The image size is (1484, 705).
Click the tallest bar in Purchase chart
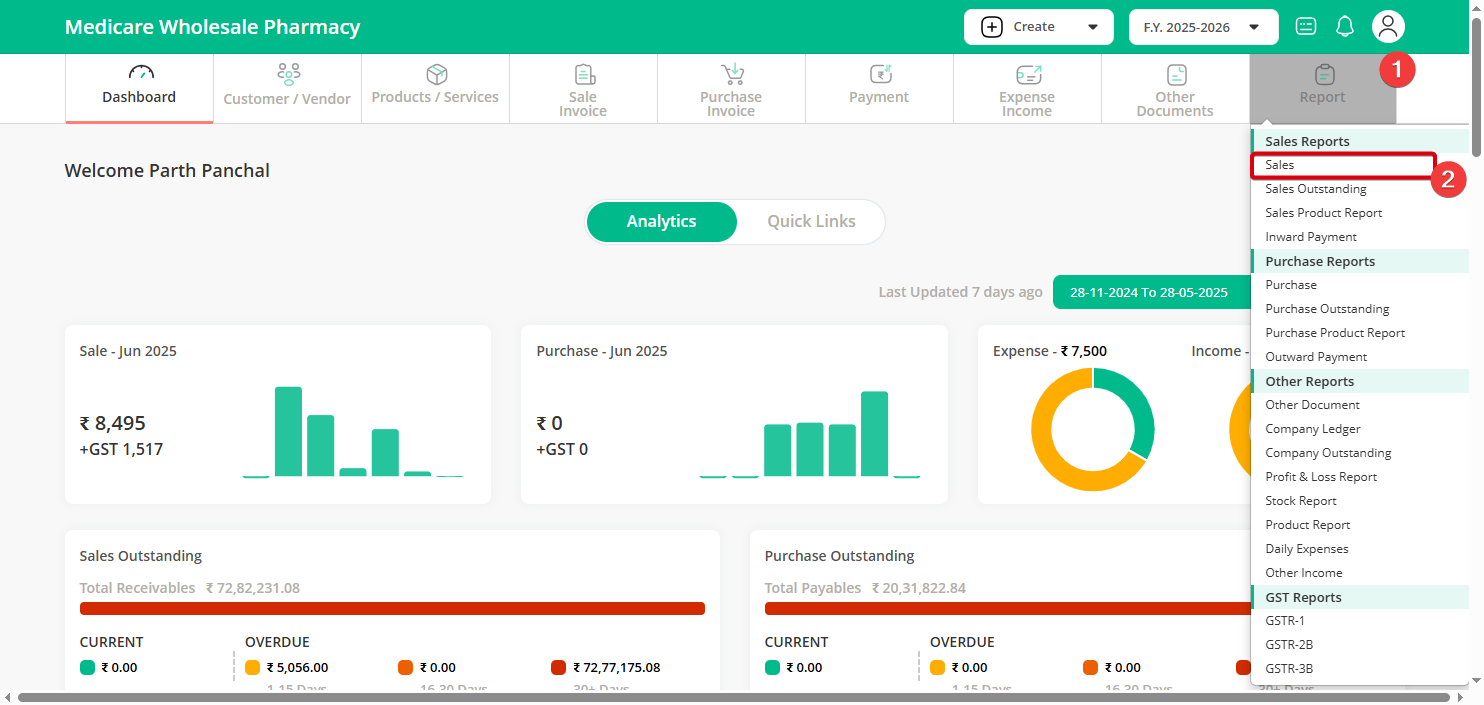point(874,433)
